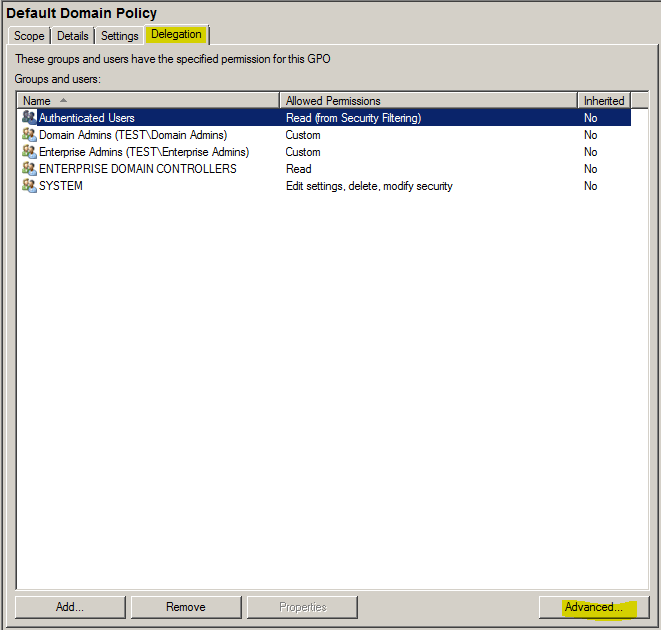
Task: Click the sort arrow in the Name header
Action: coord(63,100)
